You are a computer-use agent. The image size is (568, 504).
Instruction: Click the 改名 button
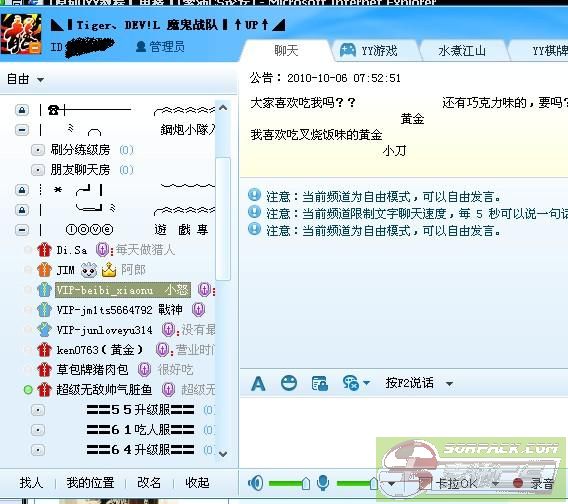[149, 483]
